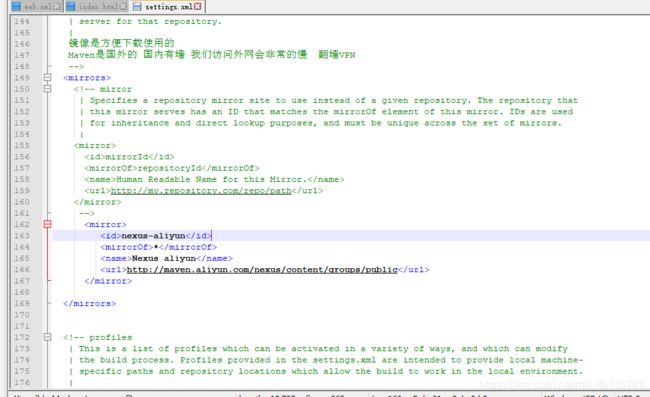The image size is (650, 397).
Task: Close the web.xml tab with its X
Action: [x=57, y=7]
